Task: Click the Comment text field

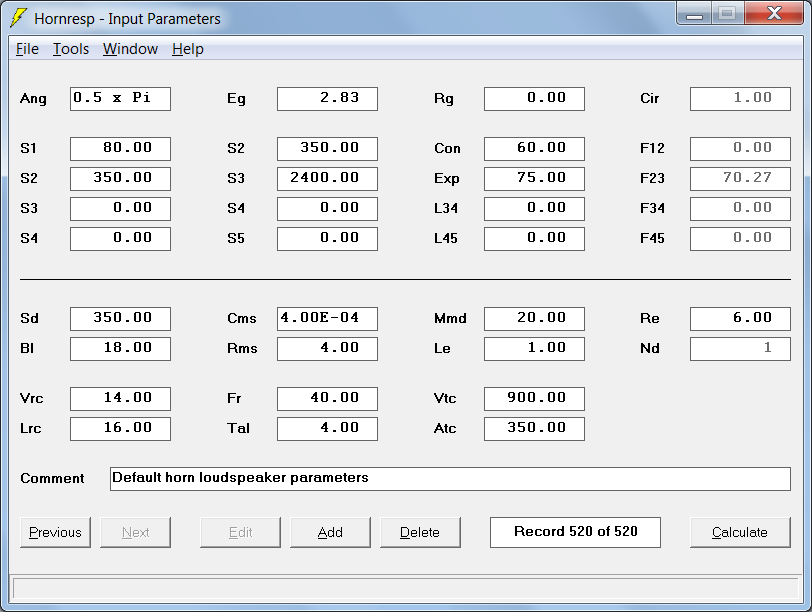Action: point(451,478)
